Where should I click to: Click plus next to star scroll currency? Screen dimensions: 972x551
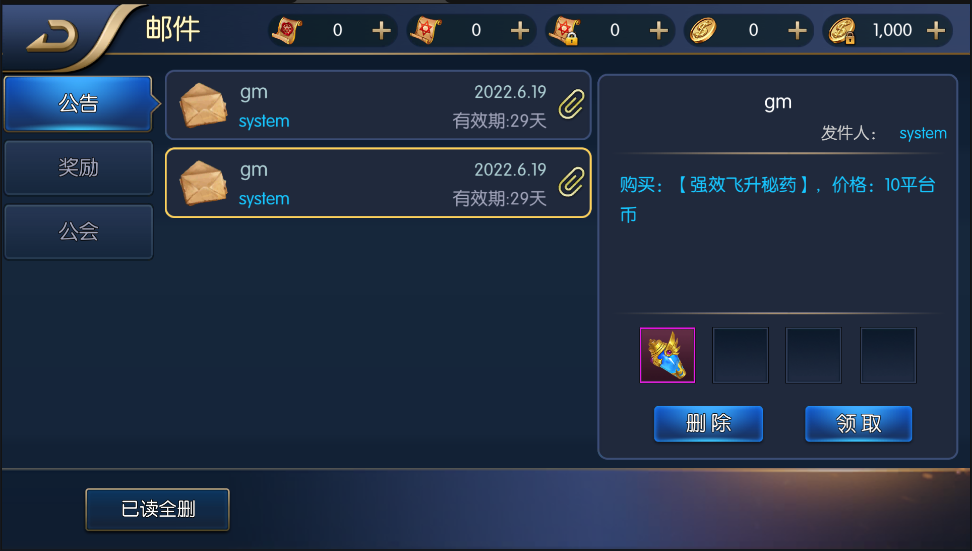click(519, 30)
